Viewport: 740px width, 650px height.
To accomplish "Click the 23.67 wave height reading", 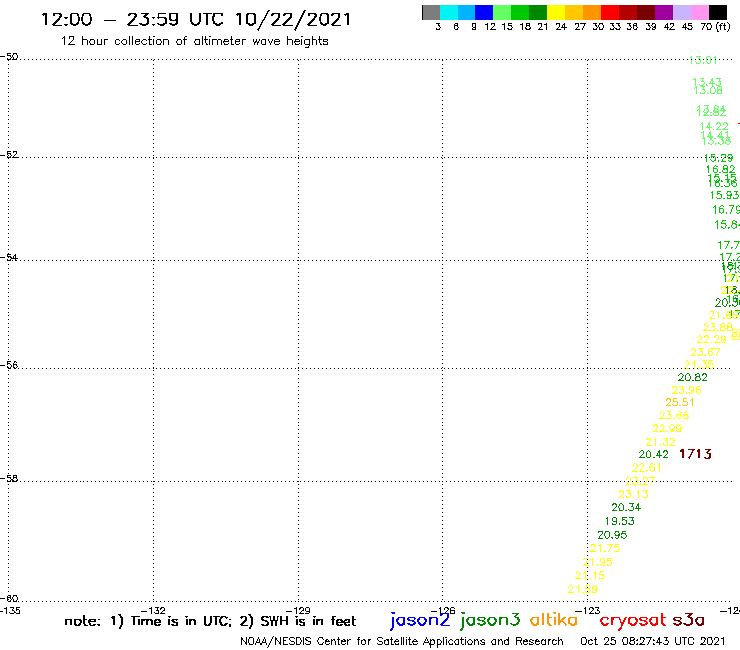I will click(706, 352).
